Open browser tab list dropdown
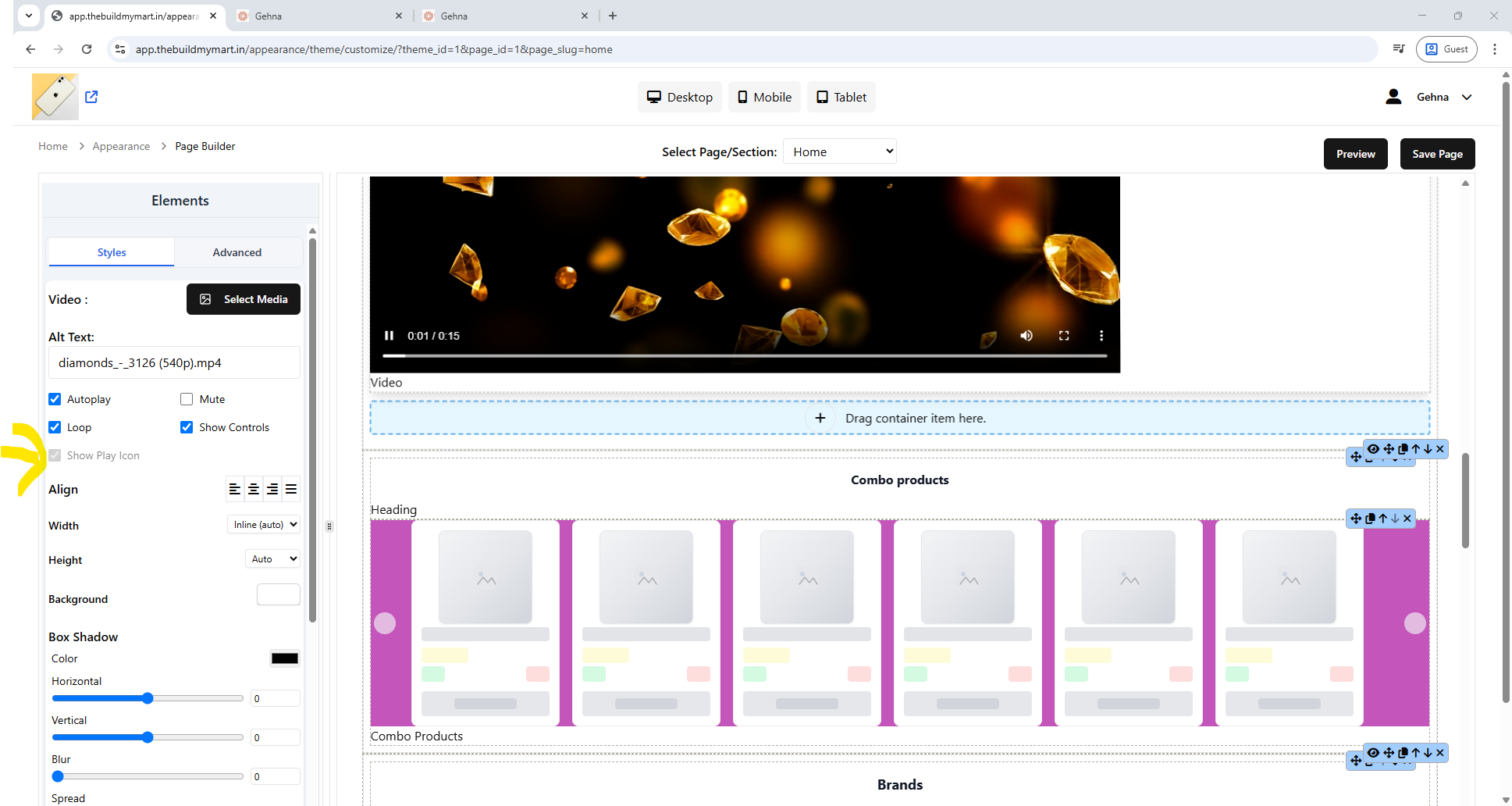1512x806 pixels. click(29, 16)
